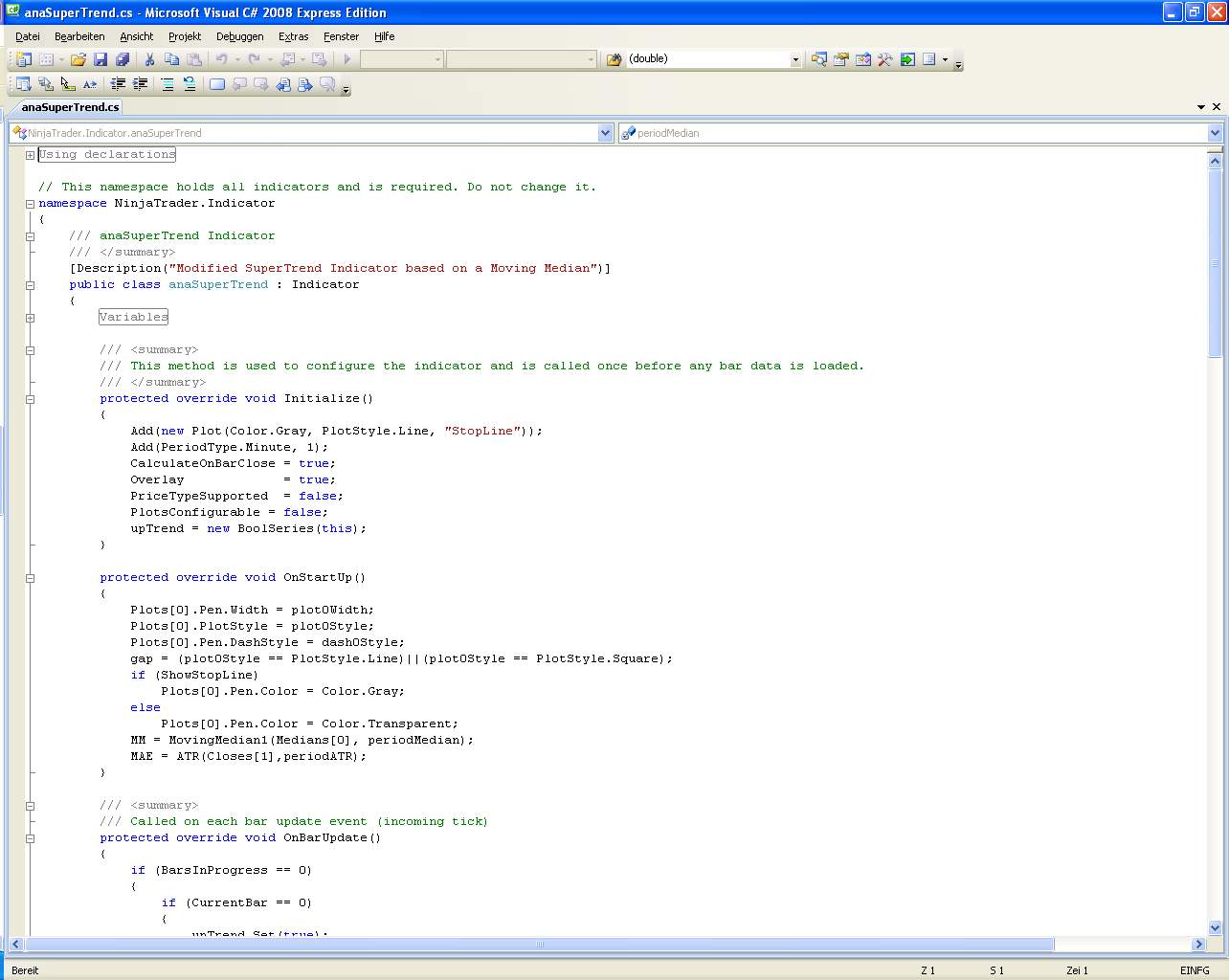Click the Display Object Member List icon
Image resolution: width=1229 pixels, height=980 pixels.
point(24,84)
